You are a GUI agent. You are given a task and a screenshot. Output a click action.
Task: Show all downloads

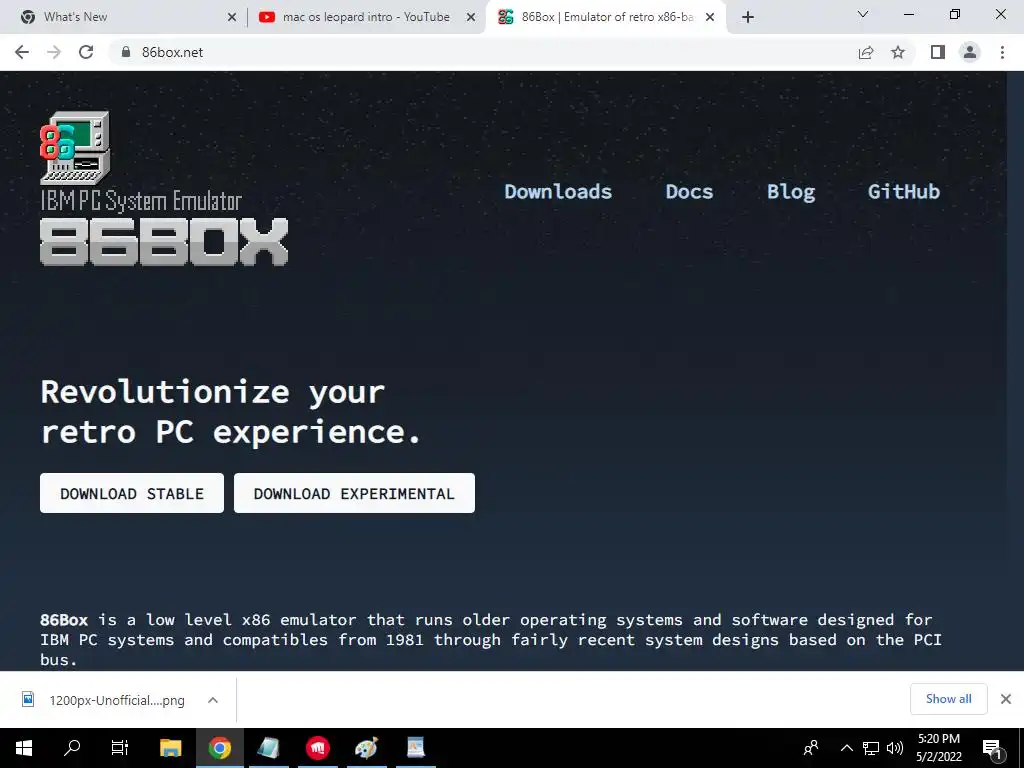(948, 699)
